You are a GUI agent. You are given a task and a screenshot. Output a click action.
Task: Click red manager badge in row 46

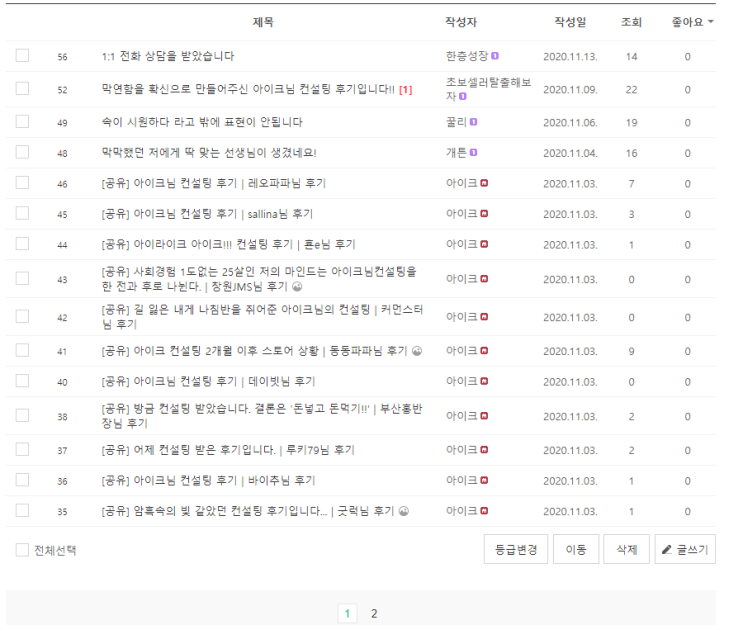(484, 183)
